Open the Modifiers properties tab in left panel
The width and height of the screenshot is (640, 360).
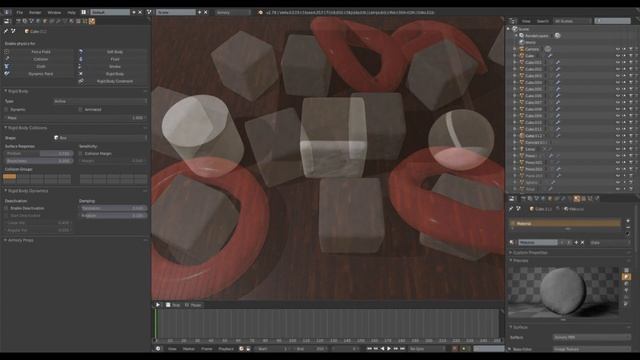click(x=58, y=21)
